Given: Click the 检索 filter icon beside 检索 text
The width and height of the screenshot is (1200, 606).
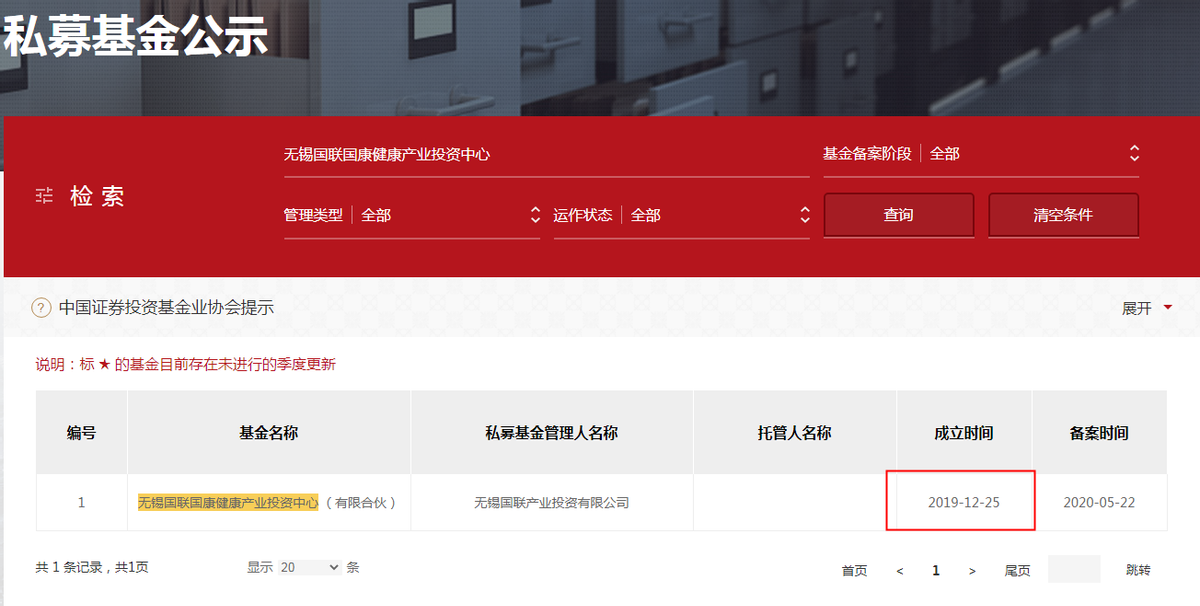Looking at the screenshot, I should click(44, 196).
